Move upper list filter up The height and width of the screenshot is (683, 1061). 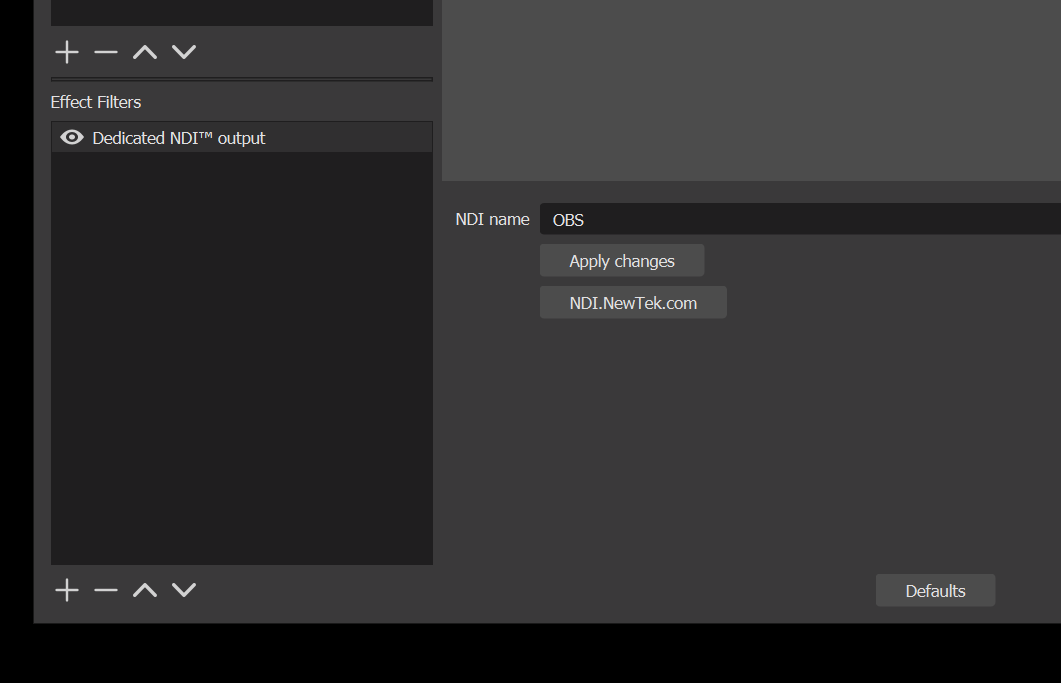tap(145, 52)
